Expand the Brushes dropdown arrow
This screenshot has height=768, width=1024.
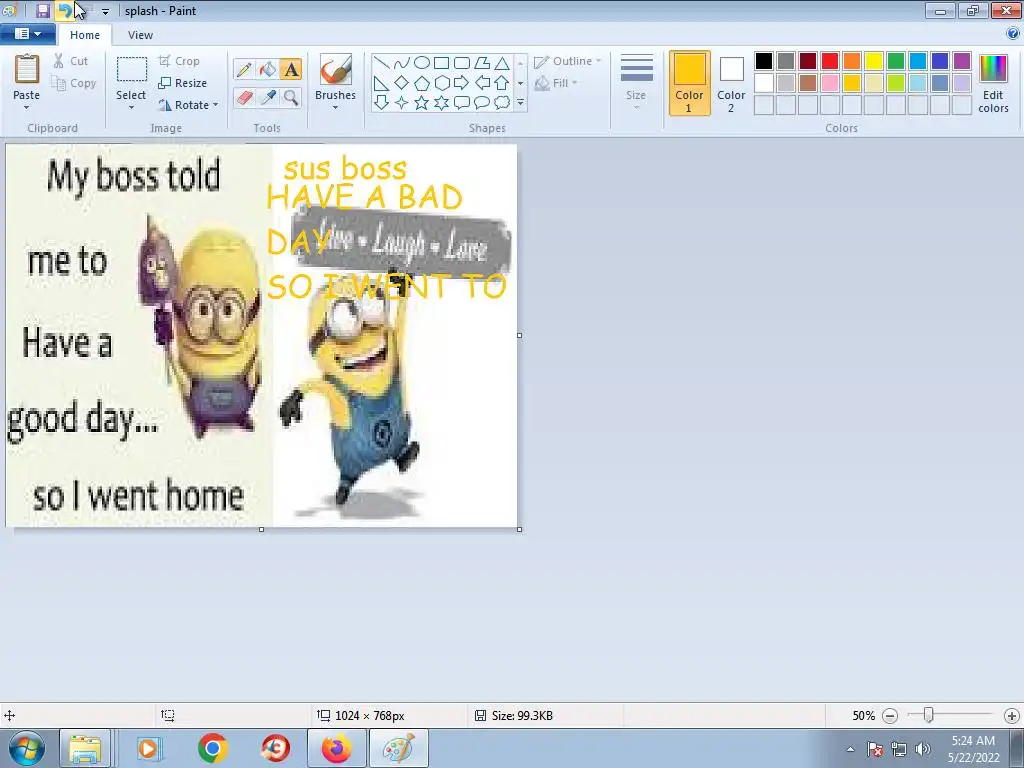336,107
